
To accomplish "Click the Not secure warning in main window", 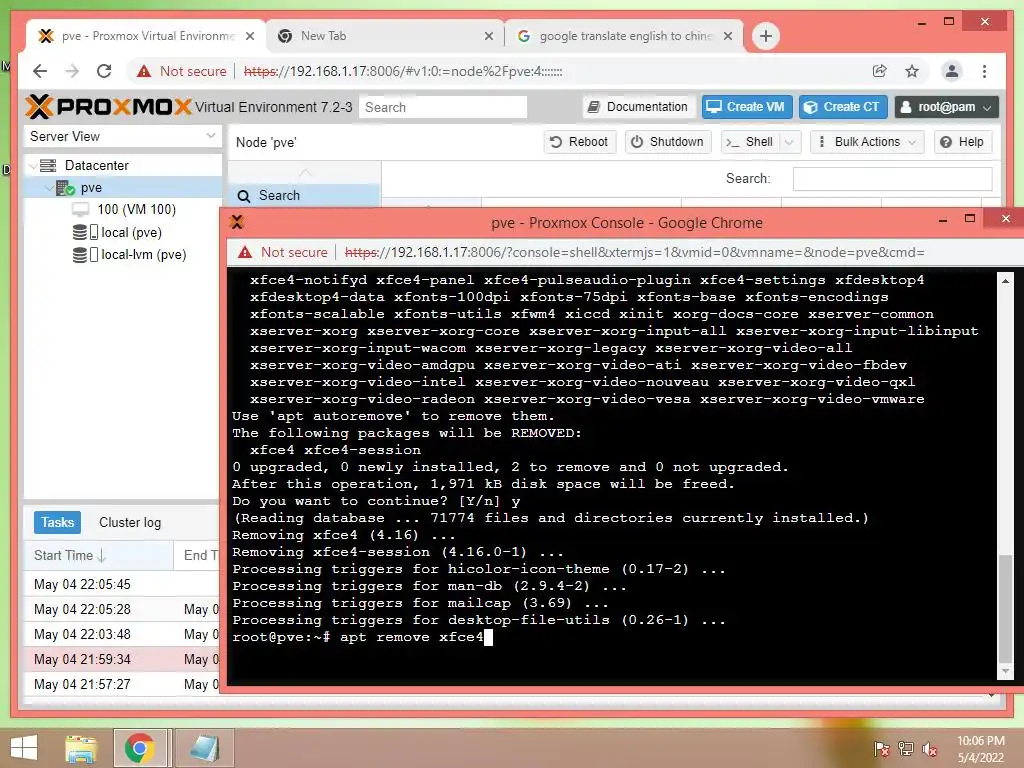I will (182, 71).
